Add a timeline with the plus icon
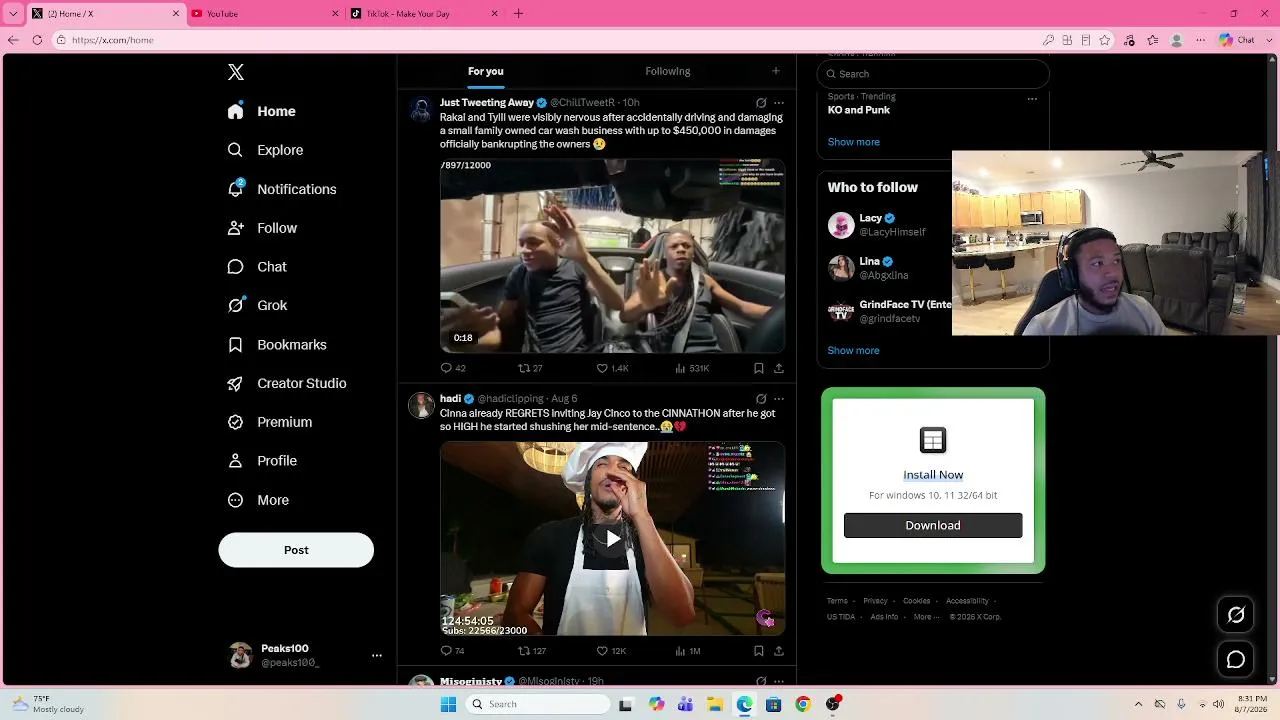 tap(775, 71)
